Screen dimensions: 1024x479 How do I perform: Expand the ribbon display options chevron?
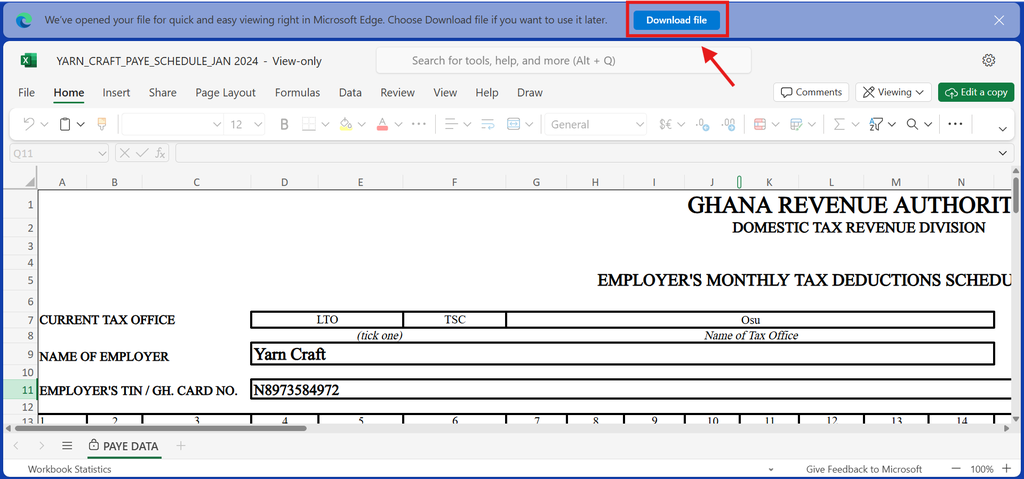pyautogui.click(x=1003, y=129)
